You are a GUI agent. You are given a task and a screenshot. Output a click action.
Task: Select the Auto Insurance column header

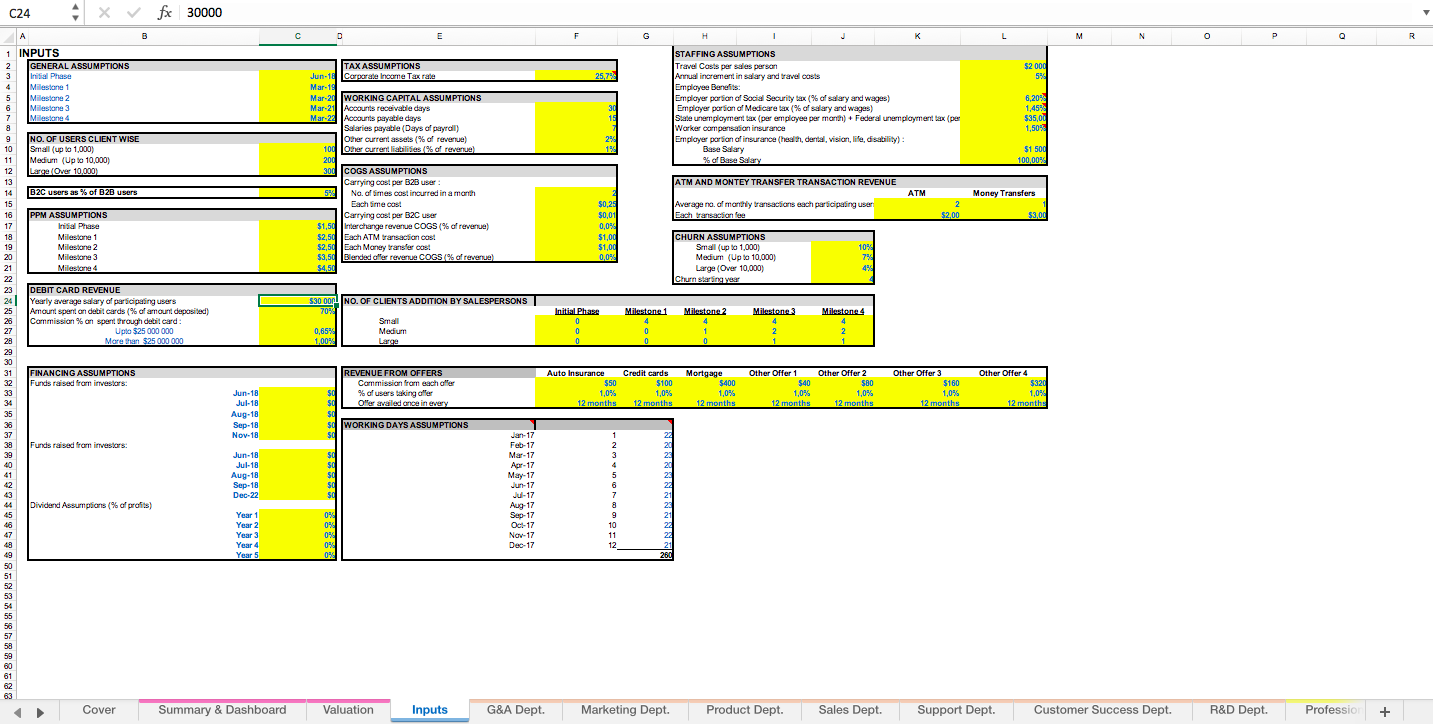click(x=576, y=373)
